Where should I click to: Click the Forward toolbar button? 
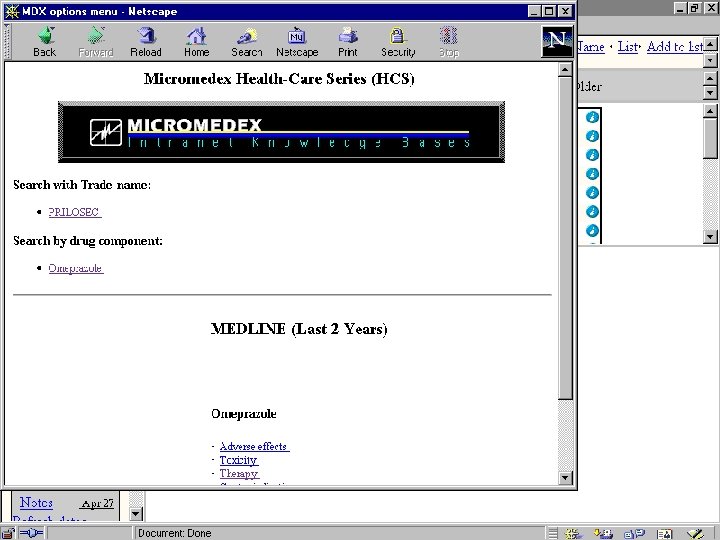pyautogui.click(x=96, y=42)
